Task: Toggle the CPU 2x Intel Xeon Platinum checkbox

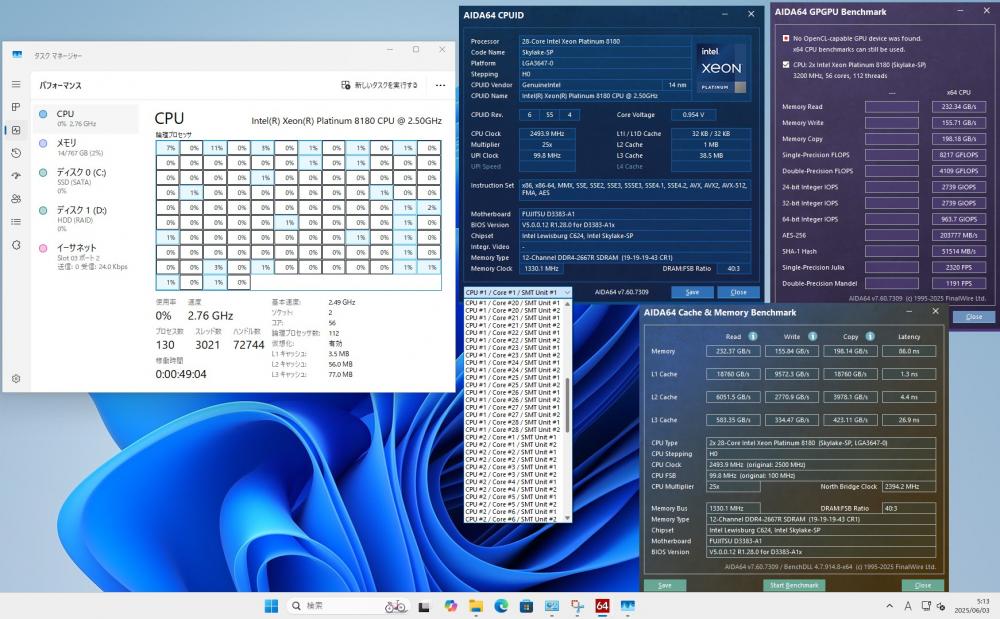Action: pos(786,64)
